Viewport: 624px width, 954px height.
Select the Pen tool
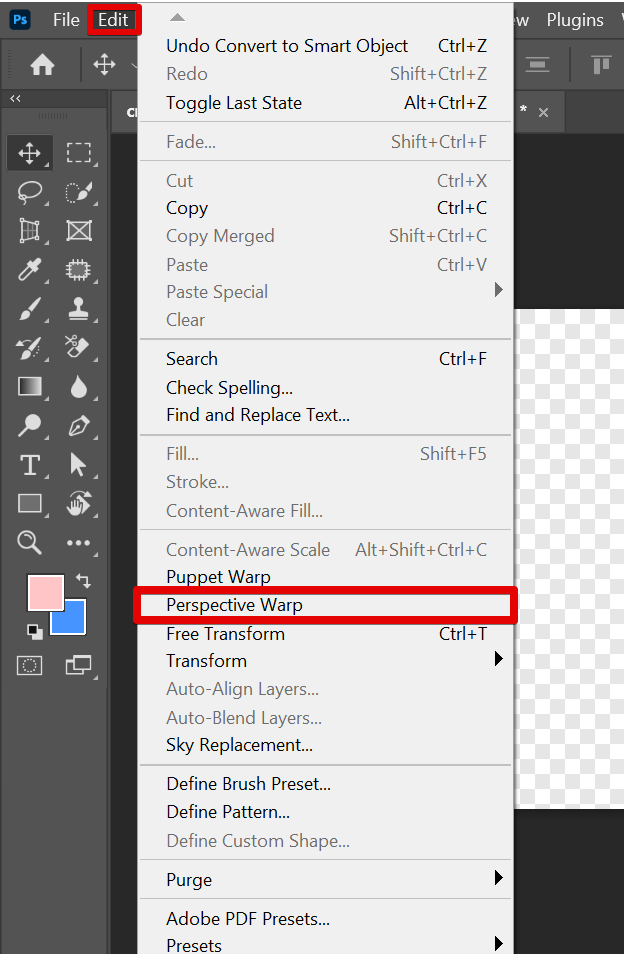click(x=79, y=427)
